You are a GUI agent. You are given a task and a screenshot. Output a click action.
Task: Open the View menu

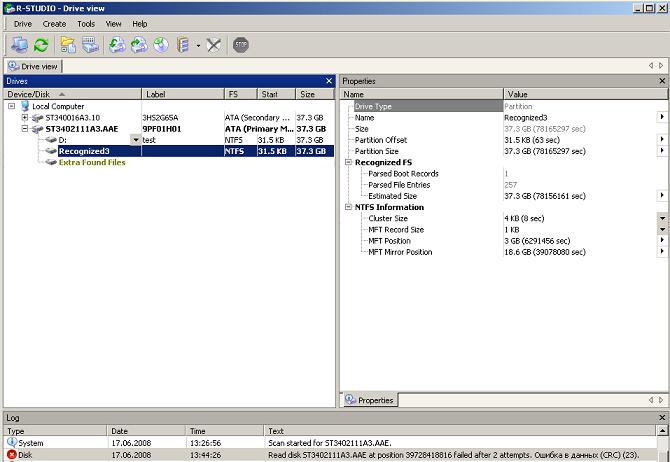click(113, 24)
